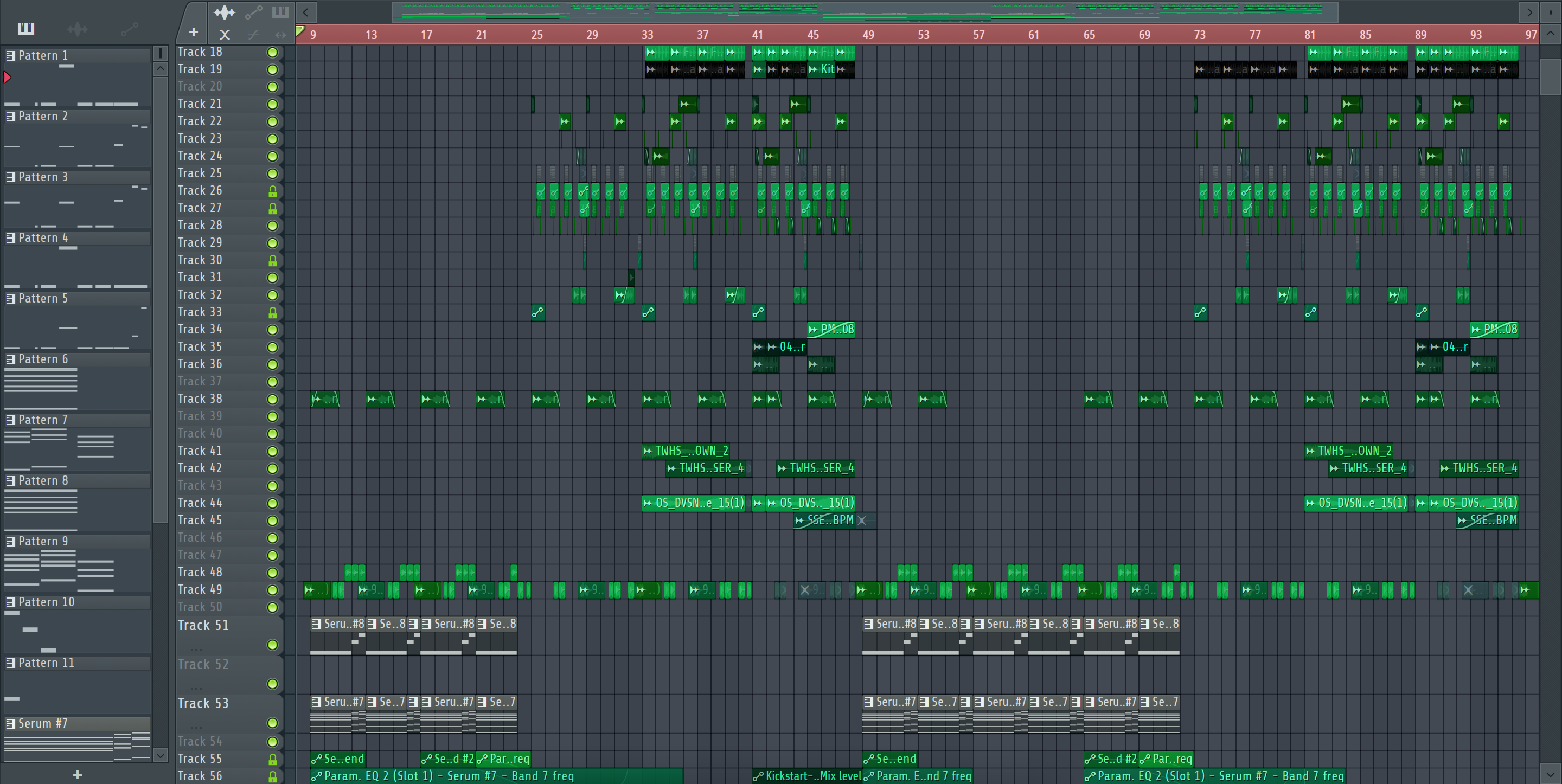Screen dimensions: 1562x784
Task: Add a new pattern with the picker plus
Action: click(x=78, y=774)
